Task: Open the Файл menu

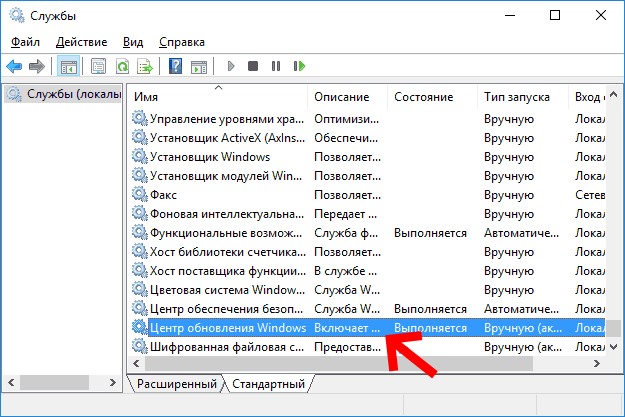Action: point(25,42)
